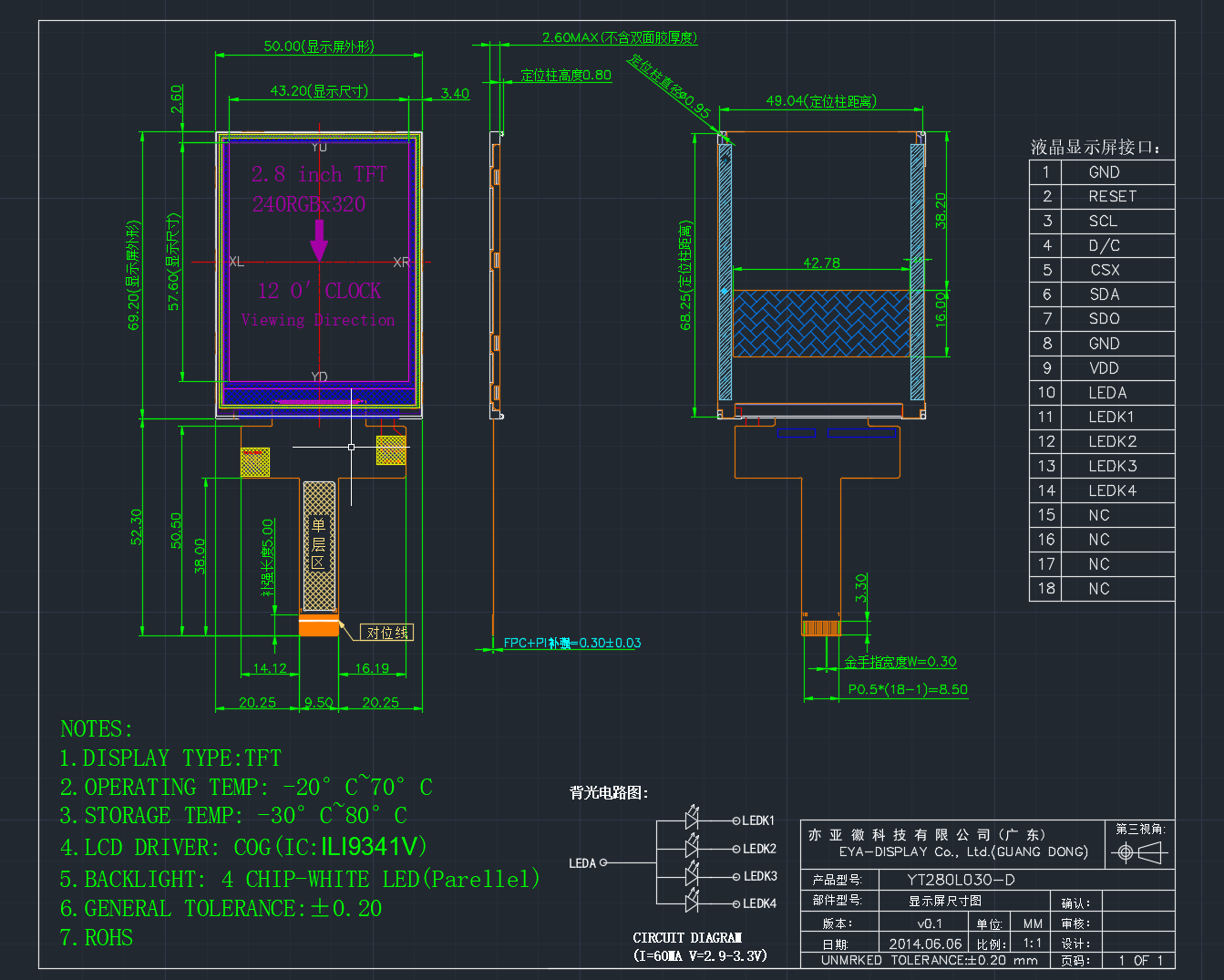
Task: Select the "6.GENERAL TOLERANCE:±0.20" note
Action: click(221, 909)
